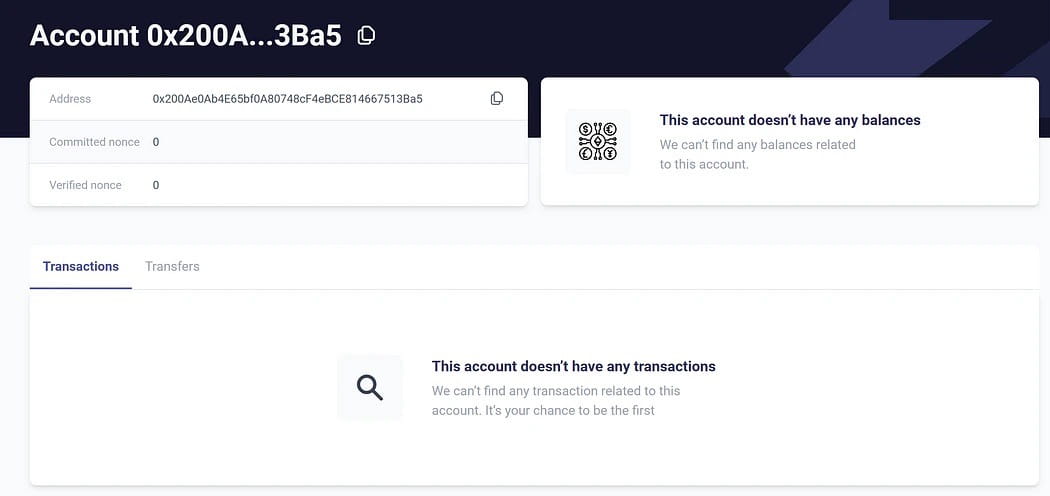Click the currency balances illustration icon
The height and width of the screenshot is (496, 1050).
pos(597,141)
